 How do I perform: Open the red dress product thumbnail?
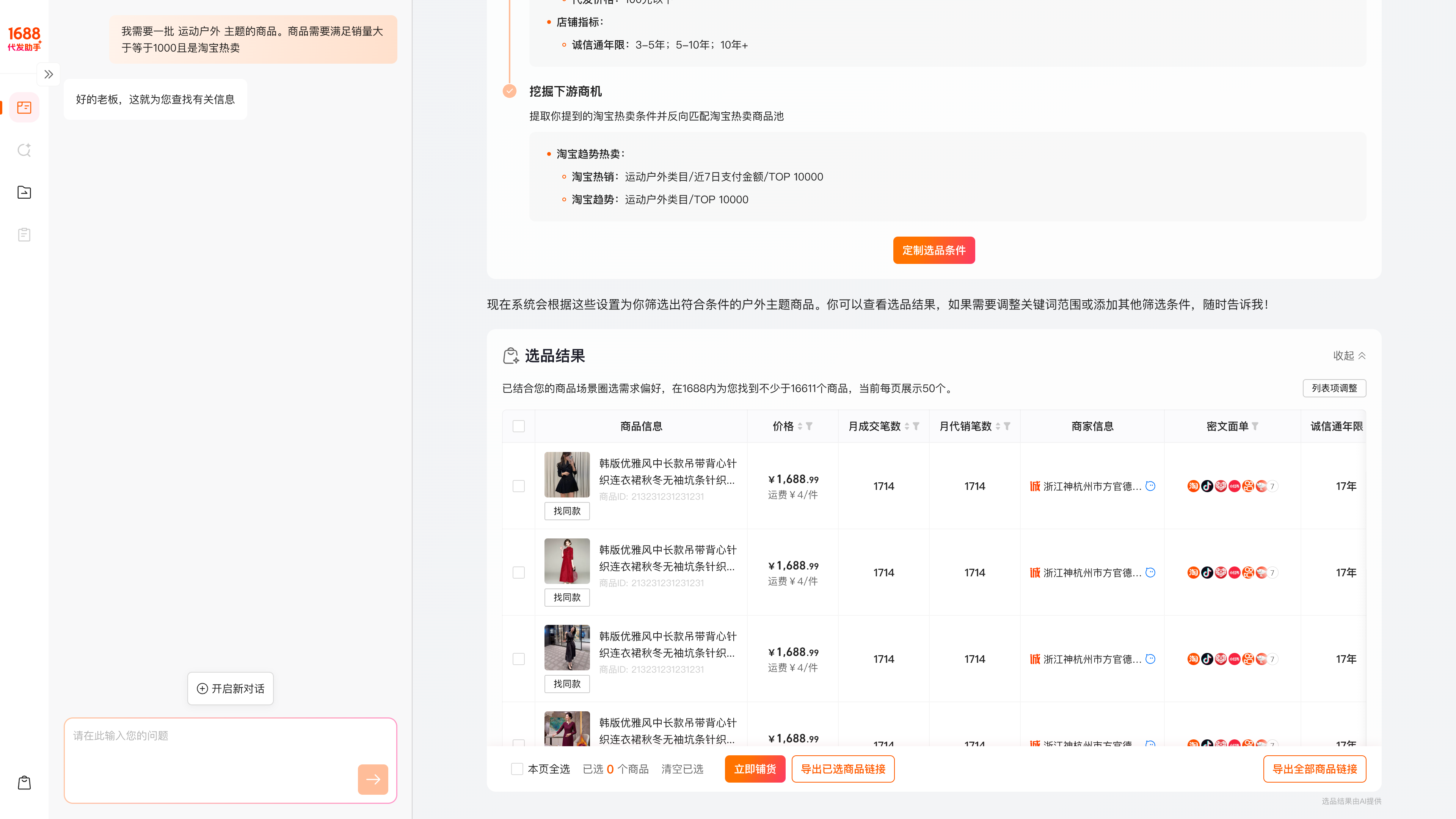(x=567, y=561)
